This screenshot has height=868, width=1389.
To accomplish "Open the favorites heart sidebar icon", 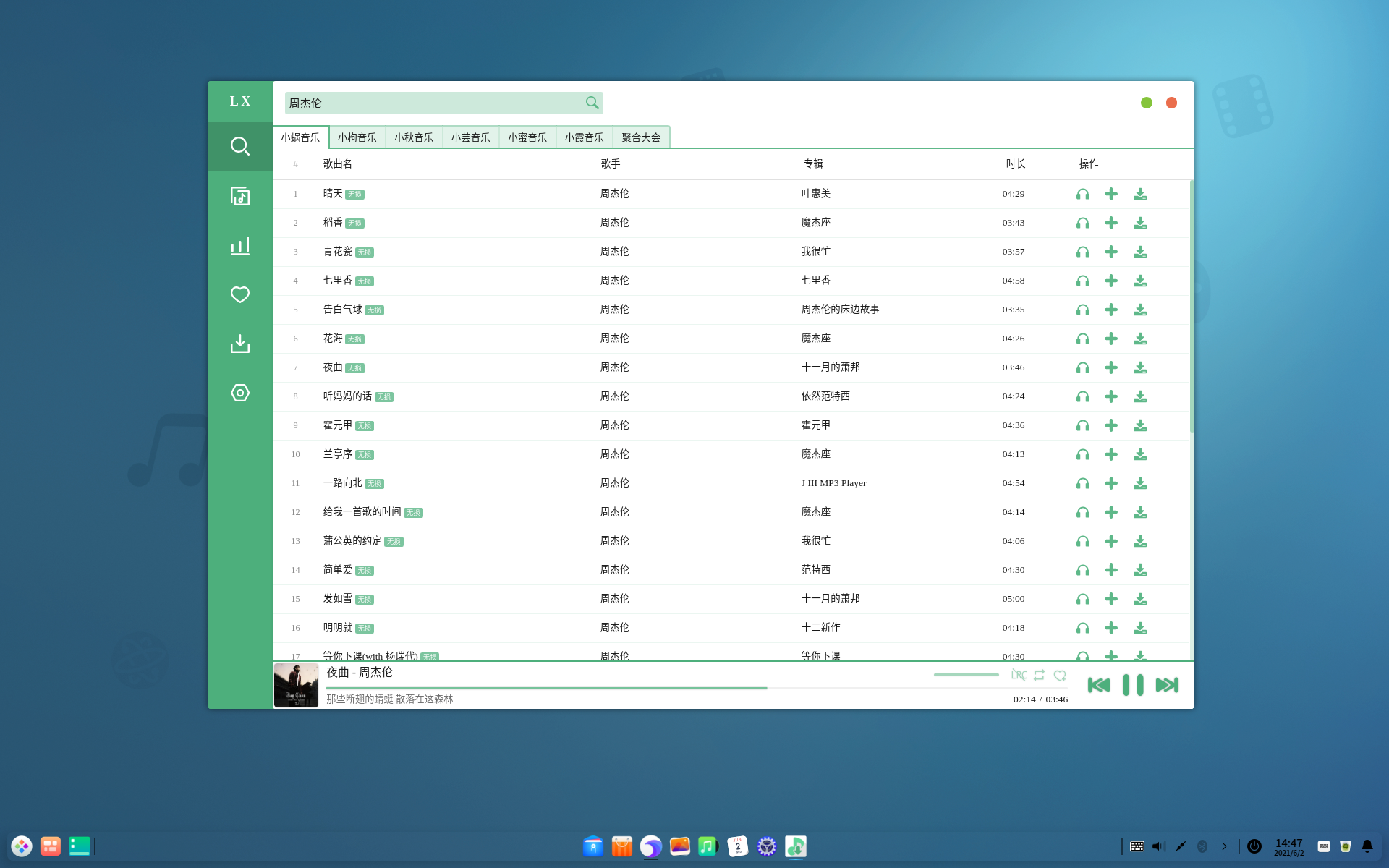I will click(x=240, y=294).
